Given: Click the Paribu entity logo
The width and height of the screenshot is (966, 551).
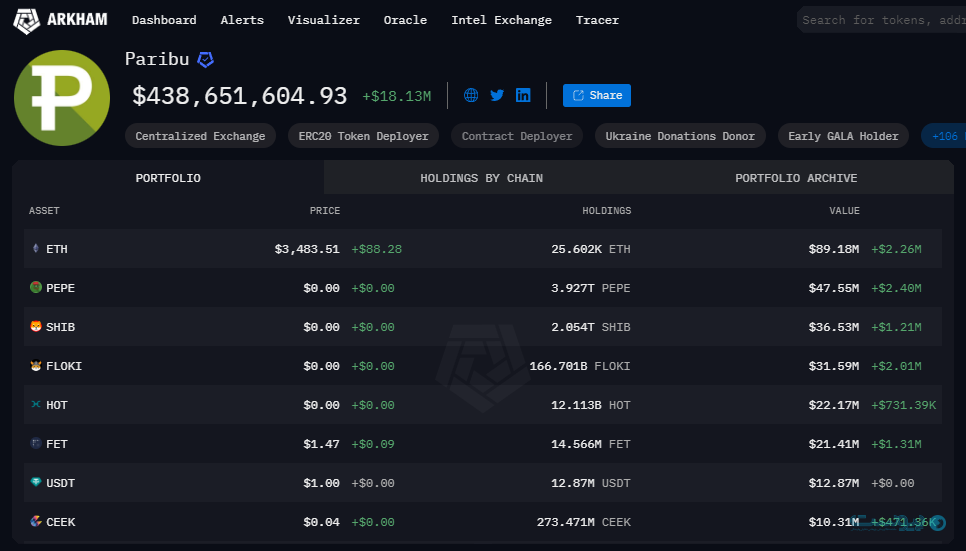Looking at the screenshot, I should (62, 98).
